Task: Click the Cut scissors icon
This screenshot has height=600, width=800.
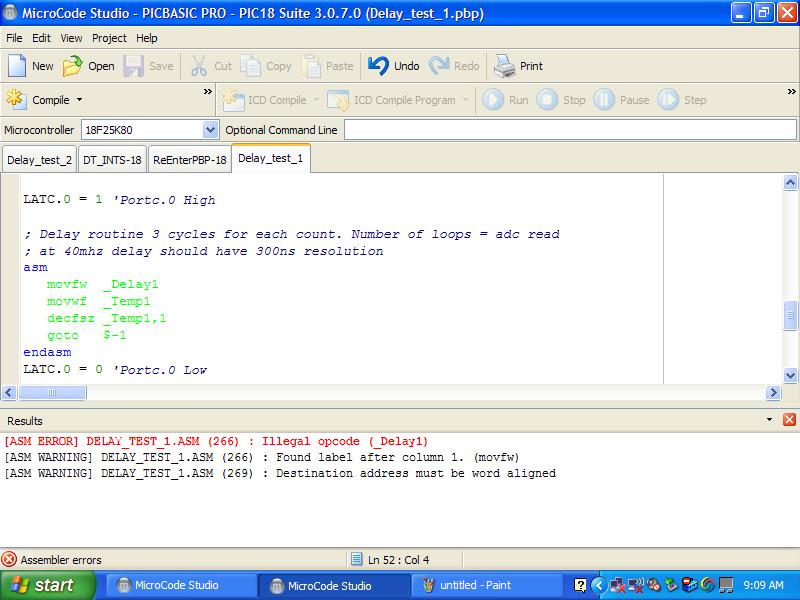Action: 199,66
